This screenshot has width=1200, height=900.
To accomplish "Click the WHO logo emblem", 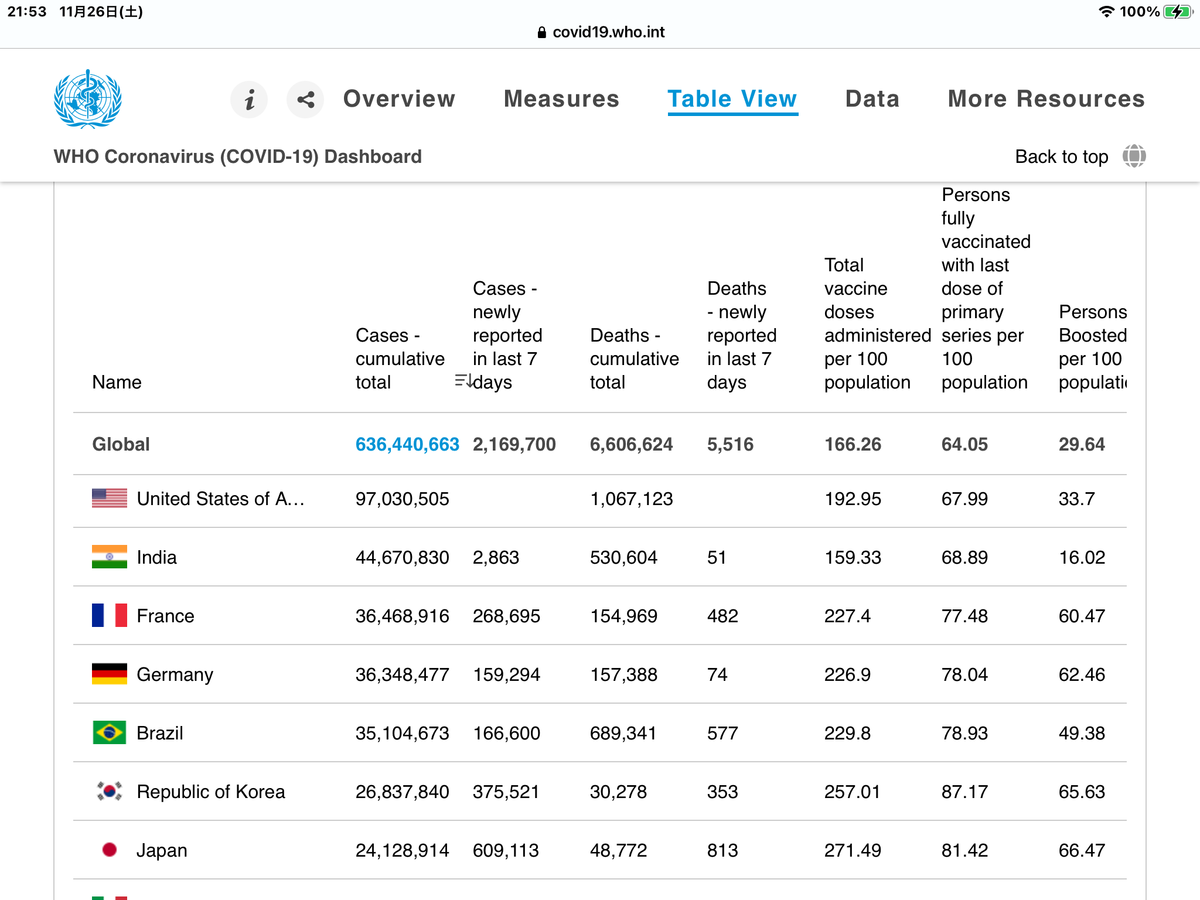I will tap(88, 98).
